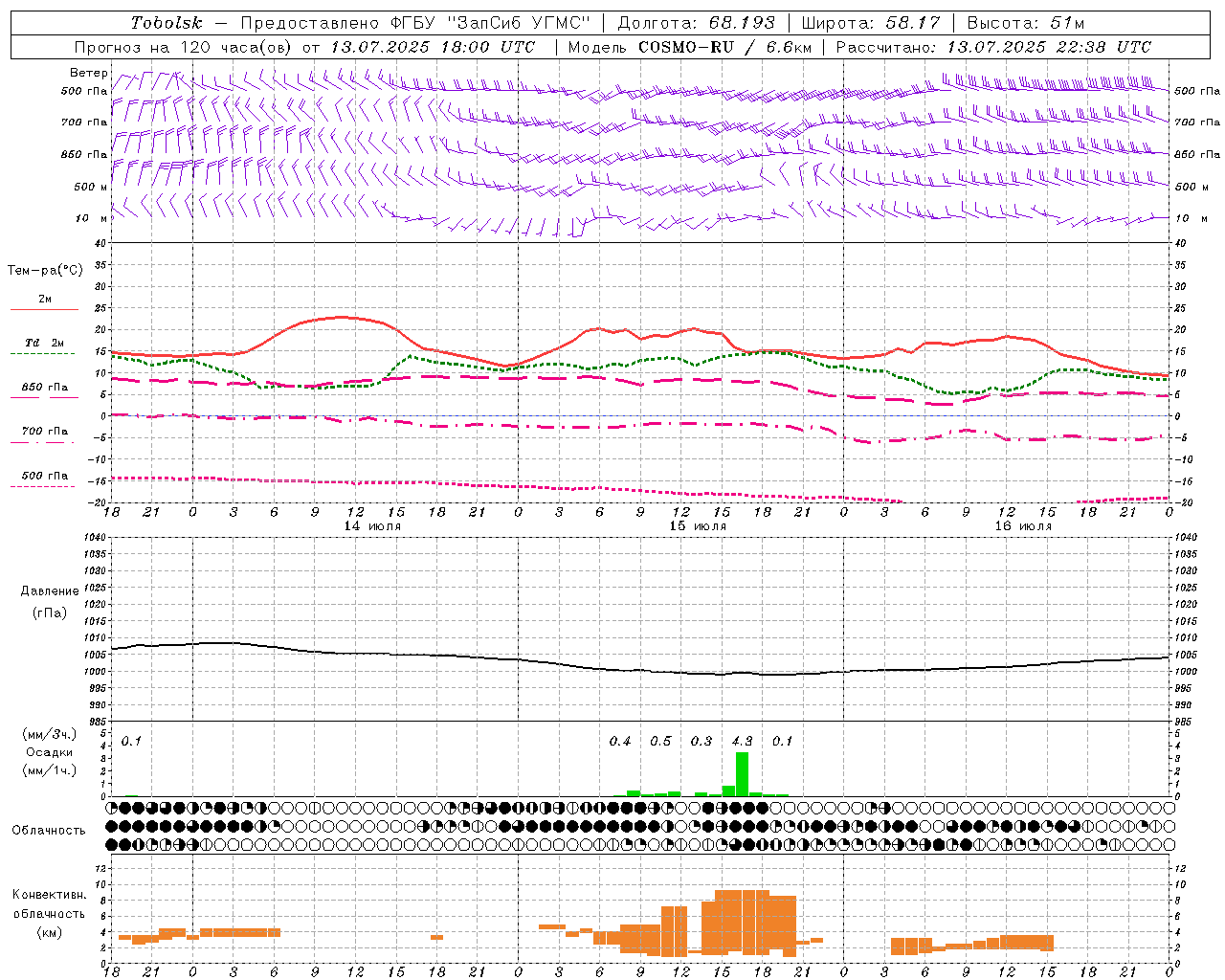Click the Тем-ра(°C) axis label

click(x=45, y=271)
